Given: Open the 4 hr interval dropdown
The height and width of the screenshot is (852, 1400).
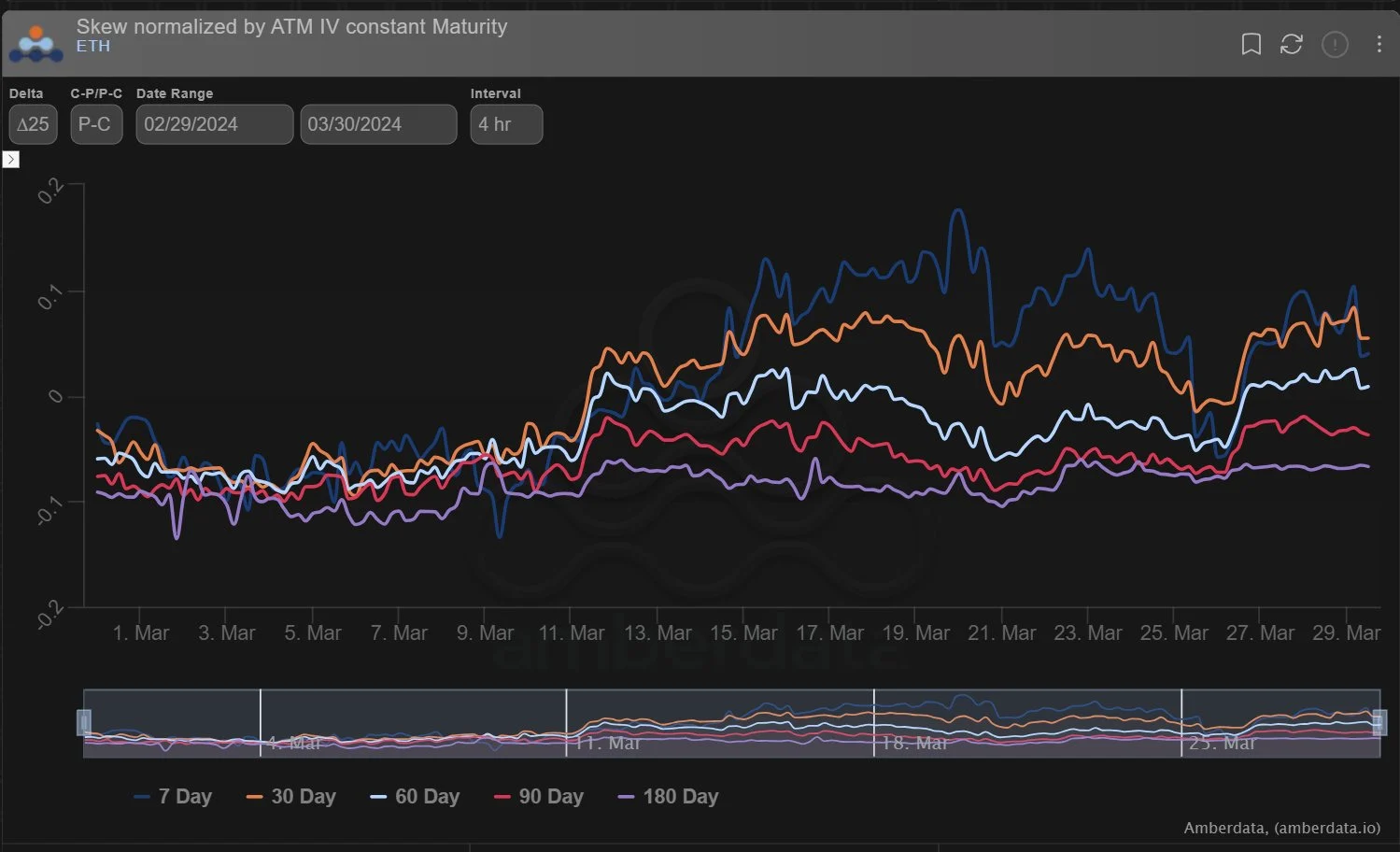Looking at the screenshot, I should [x=506, y=124].
